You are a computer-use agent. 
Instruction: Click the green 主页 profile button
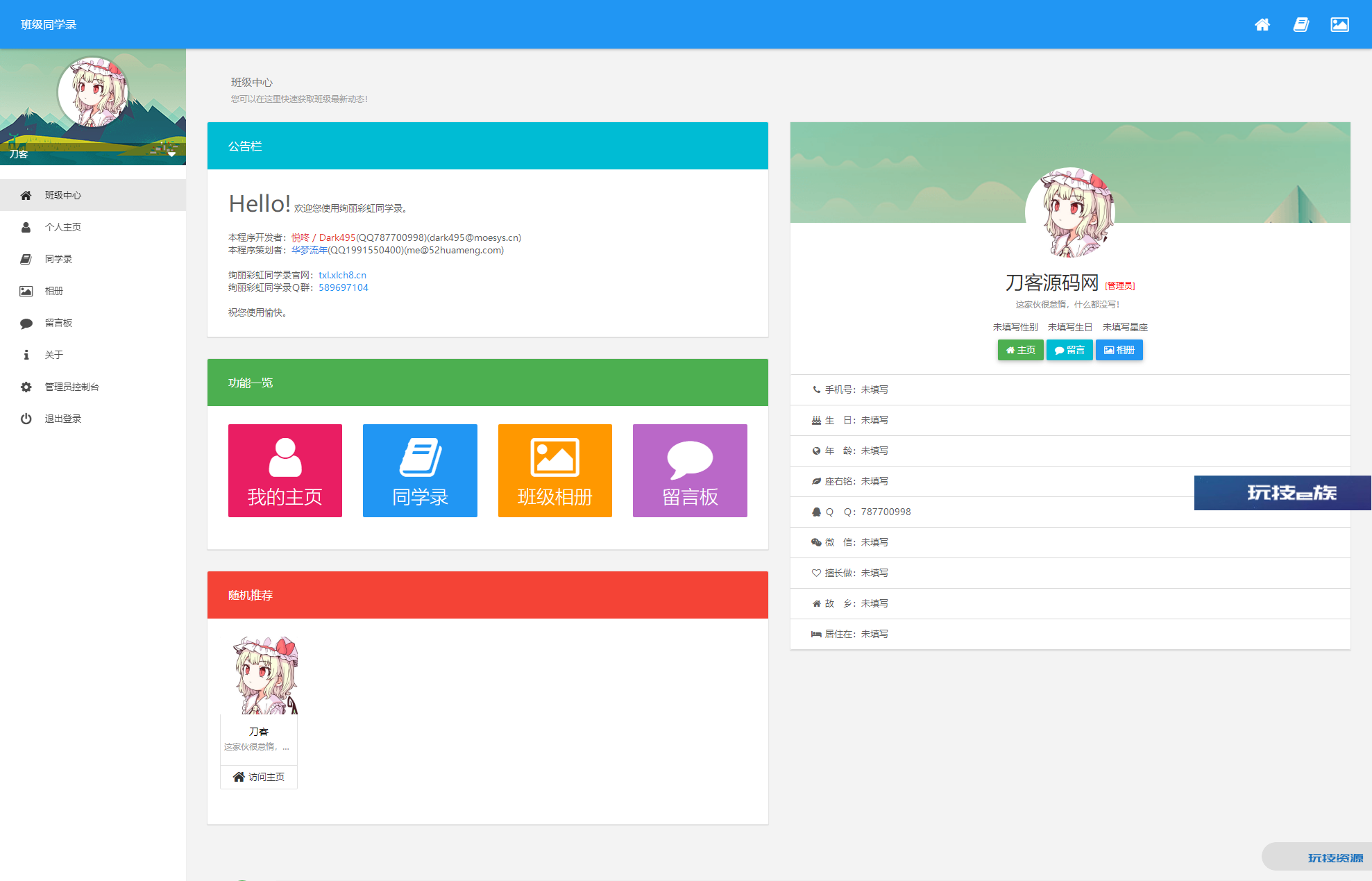1020,350
